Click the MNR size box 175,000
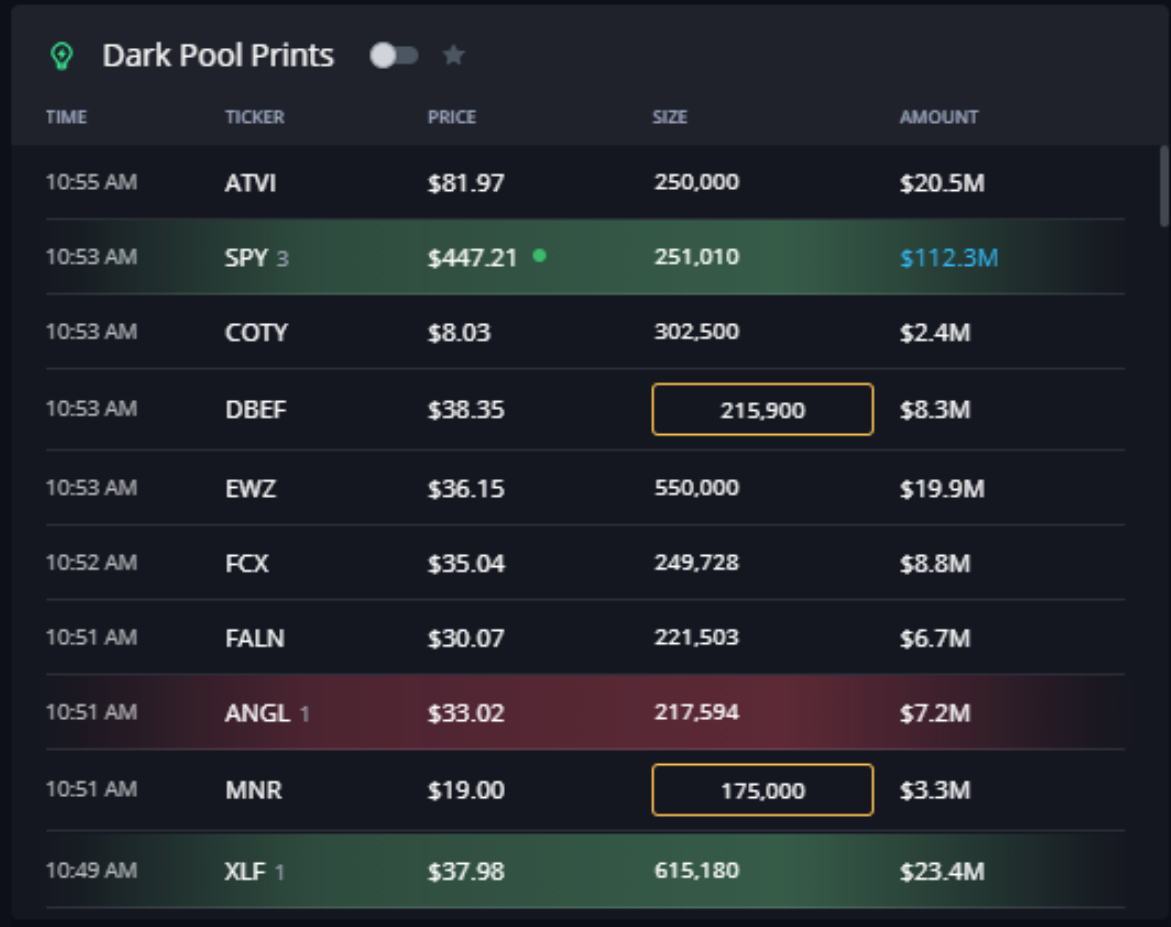Viewport: 1171px width, 927px height. pos(762,791)
